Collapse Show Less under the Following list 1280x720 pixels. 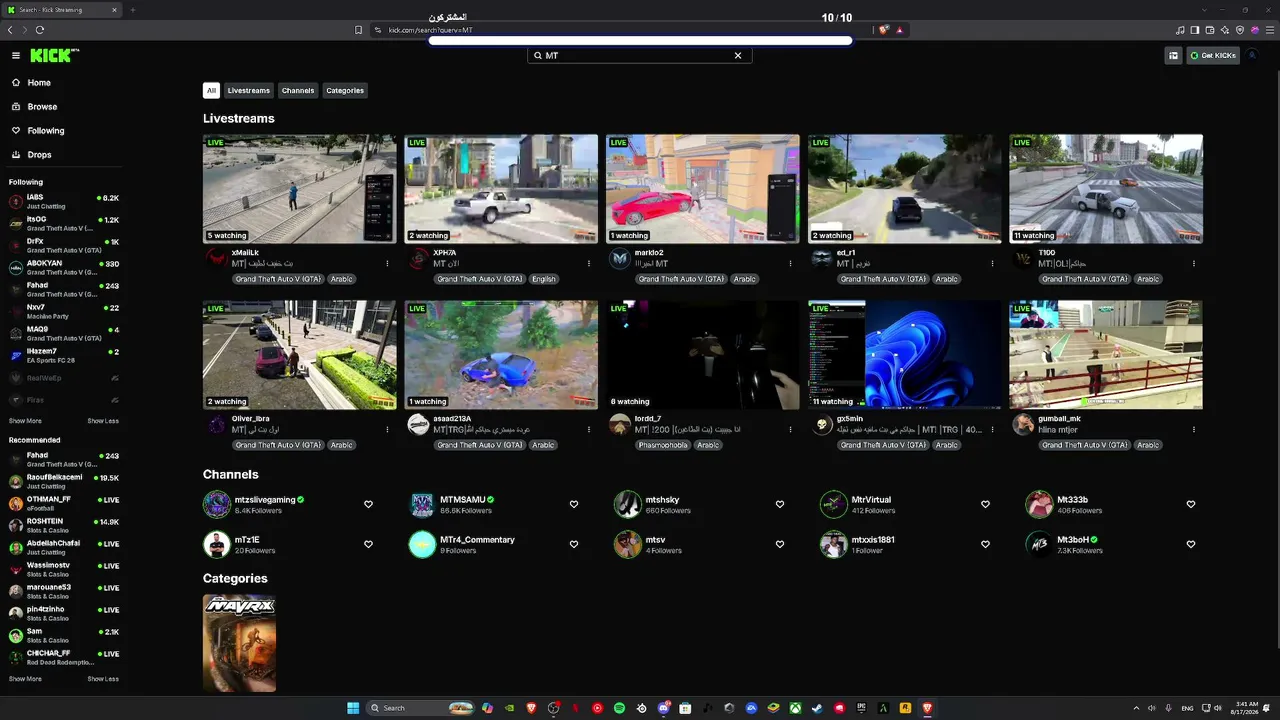pos(103,421)
